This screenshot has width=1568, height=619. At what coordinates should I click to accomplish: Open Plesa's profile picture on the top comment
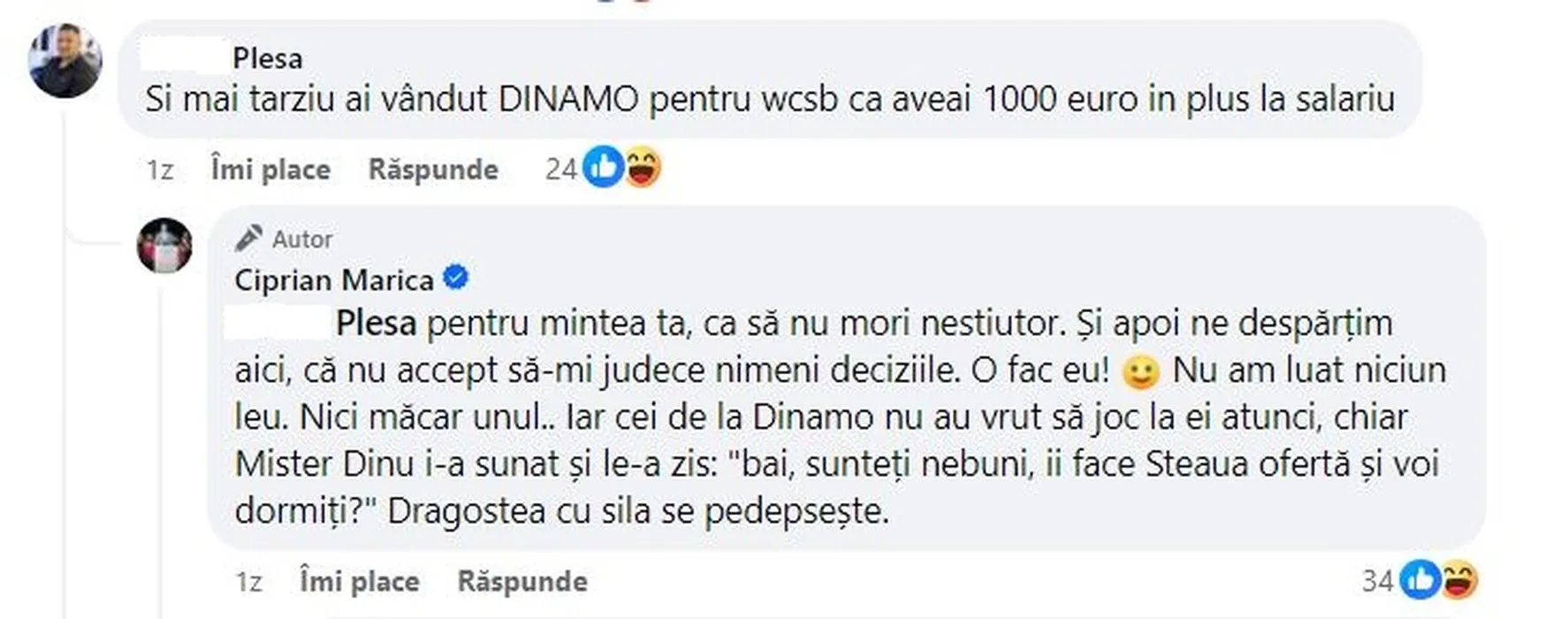pyautogui.click(x=65, y=60)
